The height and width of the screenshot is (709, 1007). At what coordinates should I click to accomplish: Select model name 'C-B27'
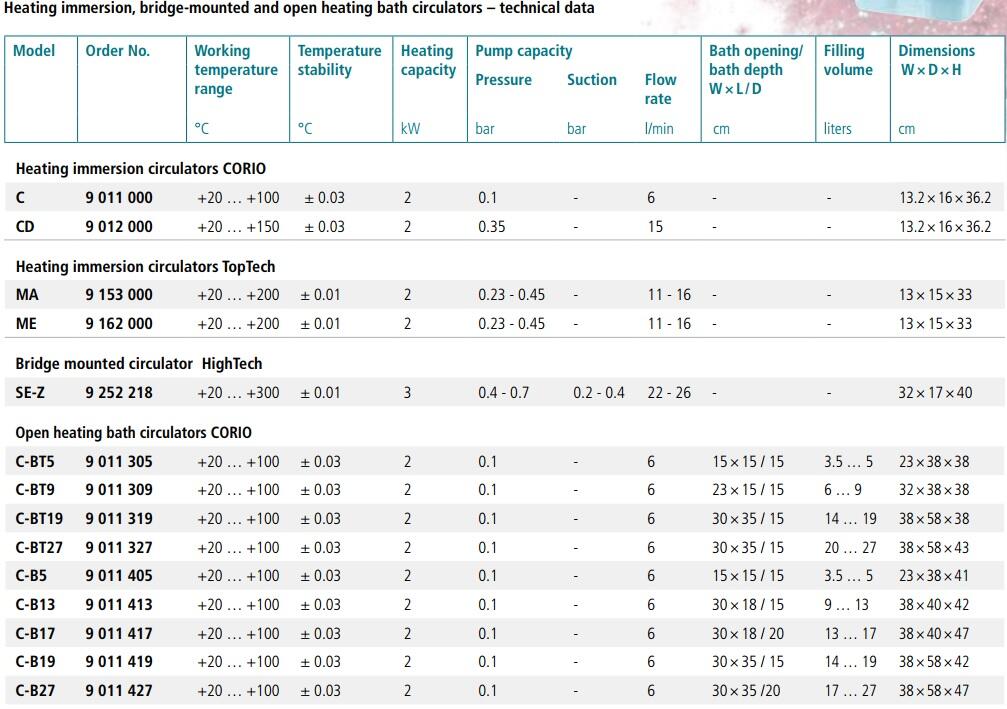[35, 691]
